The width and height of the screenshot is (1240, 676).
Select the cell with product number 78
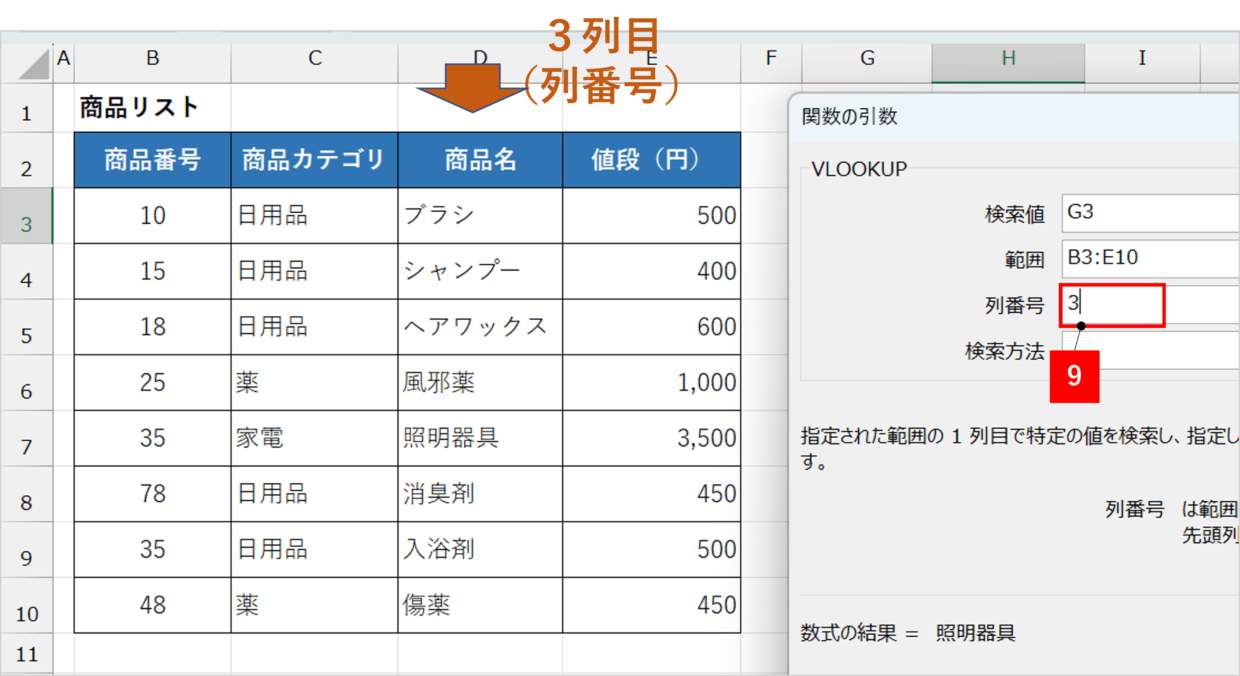pyautogui.click(x=152, y=493)
